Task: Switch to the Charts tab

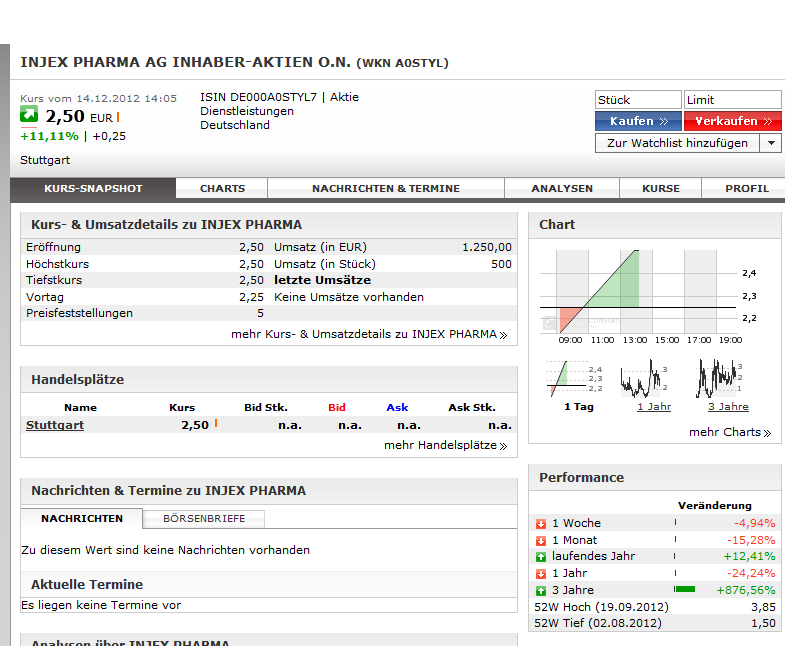Action: (x=222, y=188)
